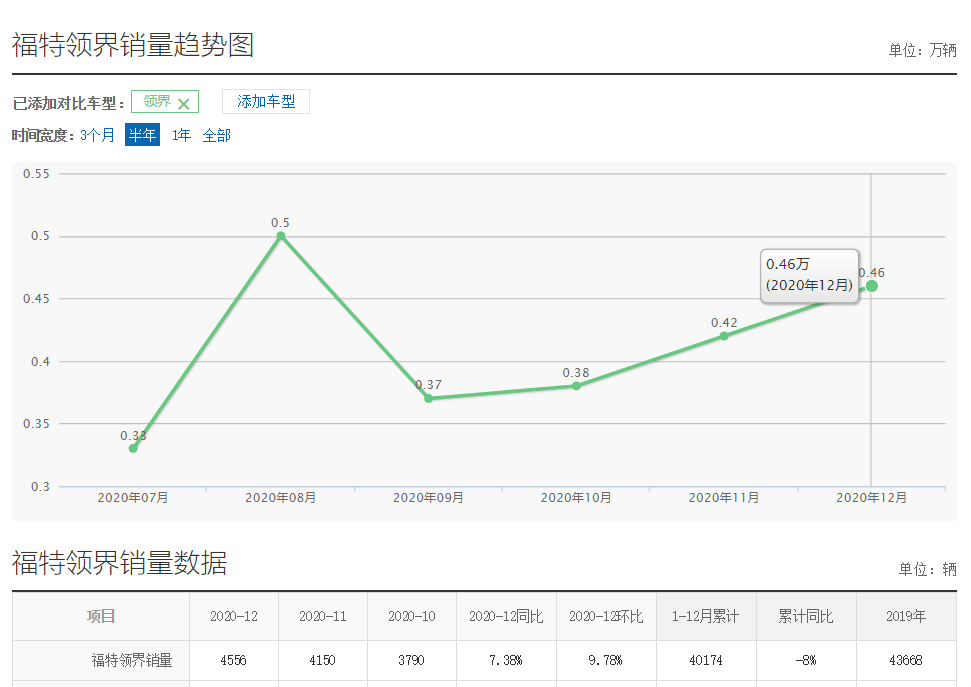Viewport: 971px width, 687px height.
Task: Click the 2020-11 column header
Action: [323, 616]
